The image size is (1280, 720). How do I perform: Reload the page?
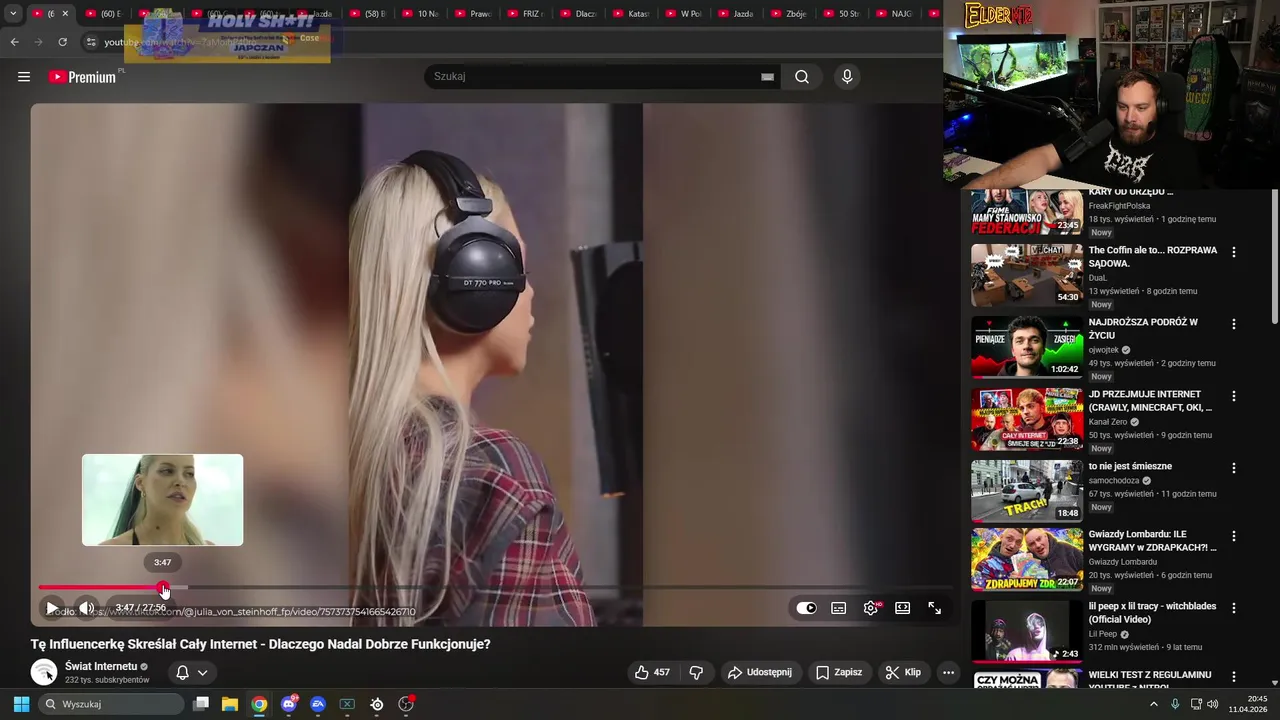62,42
